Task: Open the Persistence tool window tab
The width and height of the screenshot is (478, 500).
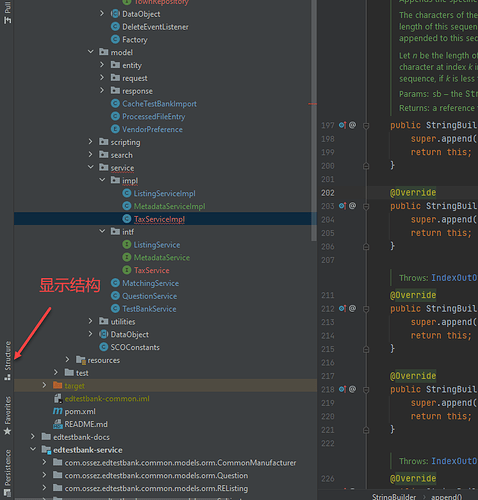Action: (7, 473)
